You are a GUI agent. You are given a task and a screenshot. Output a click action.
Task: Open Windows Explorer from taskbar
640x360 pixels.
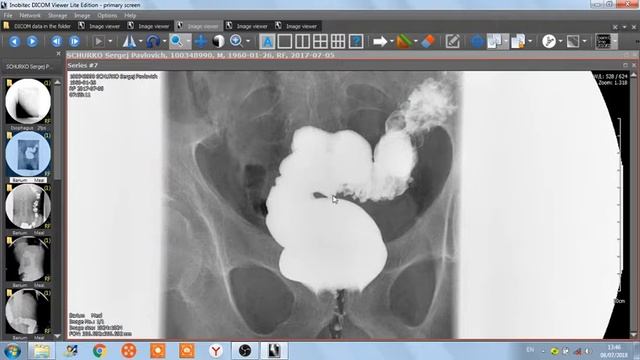(41, 351)
